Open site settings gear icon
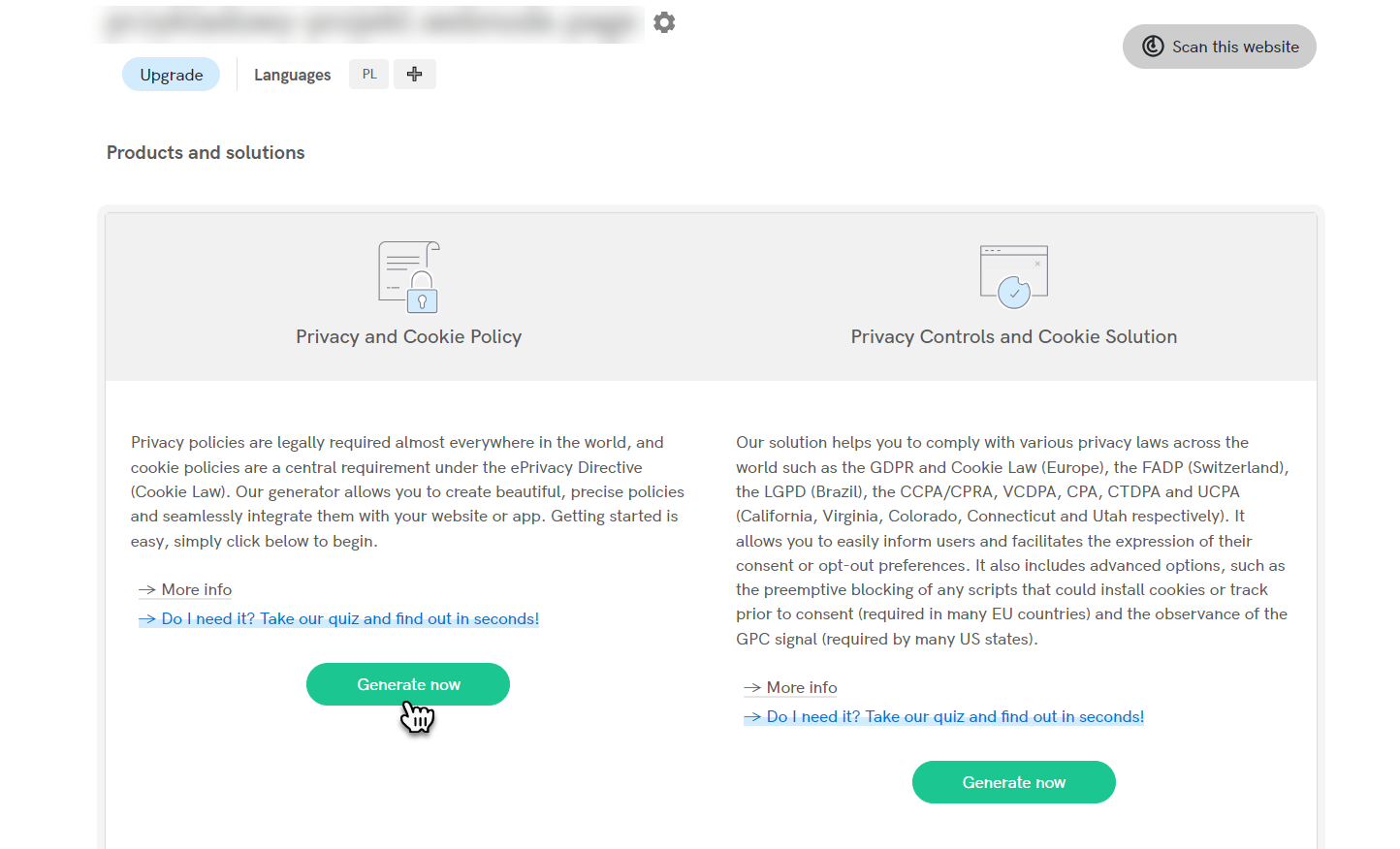1400x849 pixels. [x=664, y=22]
